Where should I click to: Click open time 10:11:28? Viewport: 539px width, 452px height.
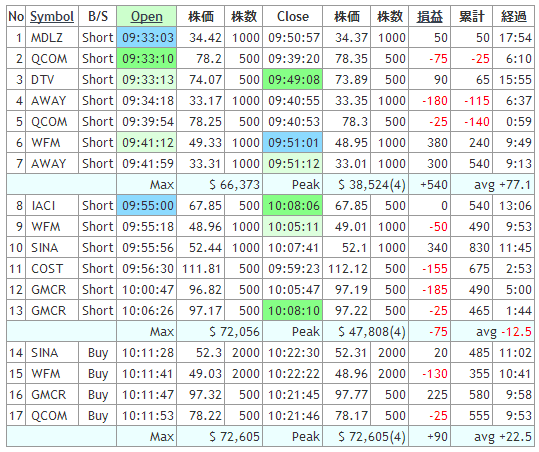tap(146, 352)
